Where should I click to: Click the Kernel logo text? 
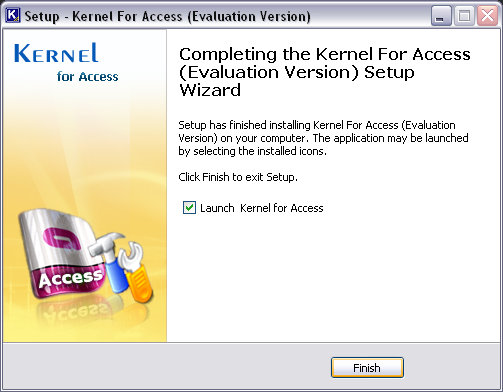click(56, 53)
